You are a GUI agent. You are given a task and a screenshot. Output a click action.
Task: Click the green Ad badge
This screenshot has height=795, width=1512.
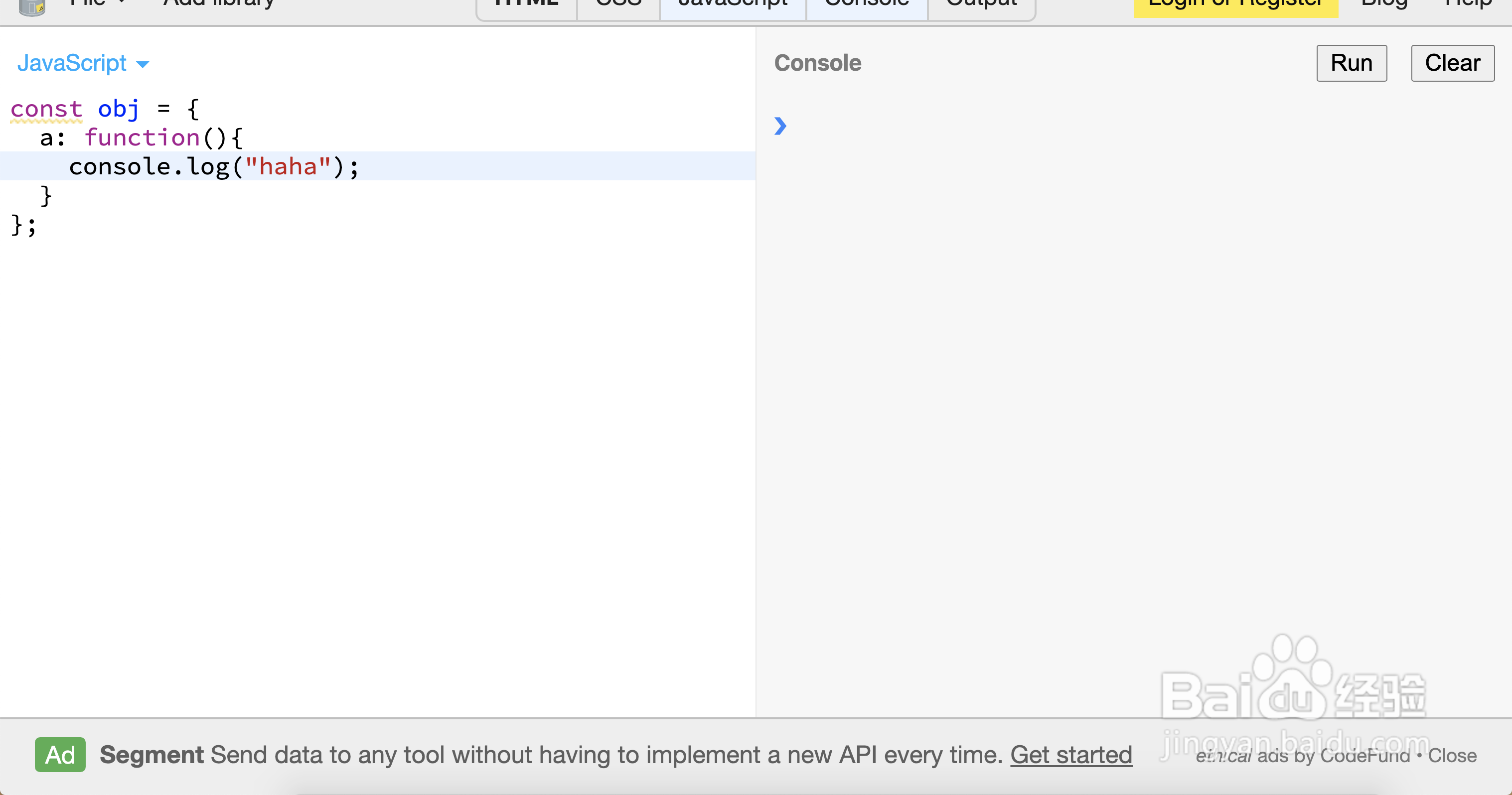tap(60, 755)
